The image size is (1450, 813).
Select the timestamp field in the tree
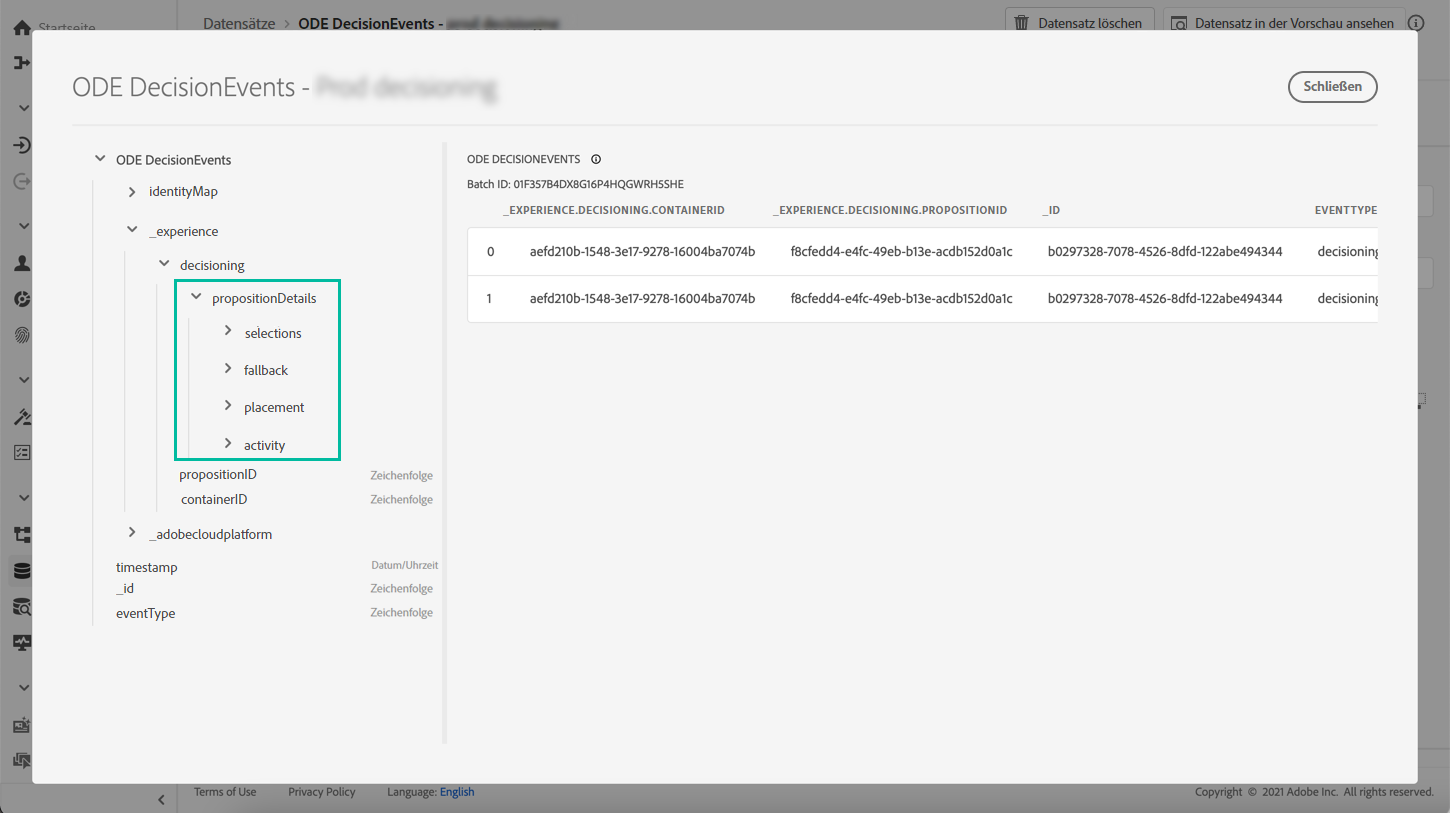(x=146, y=568)
